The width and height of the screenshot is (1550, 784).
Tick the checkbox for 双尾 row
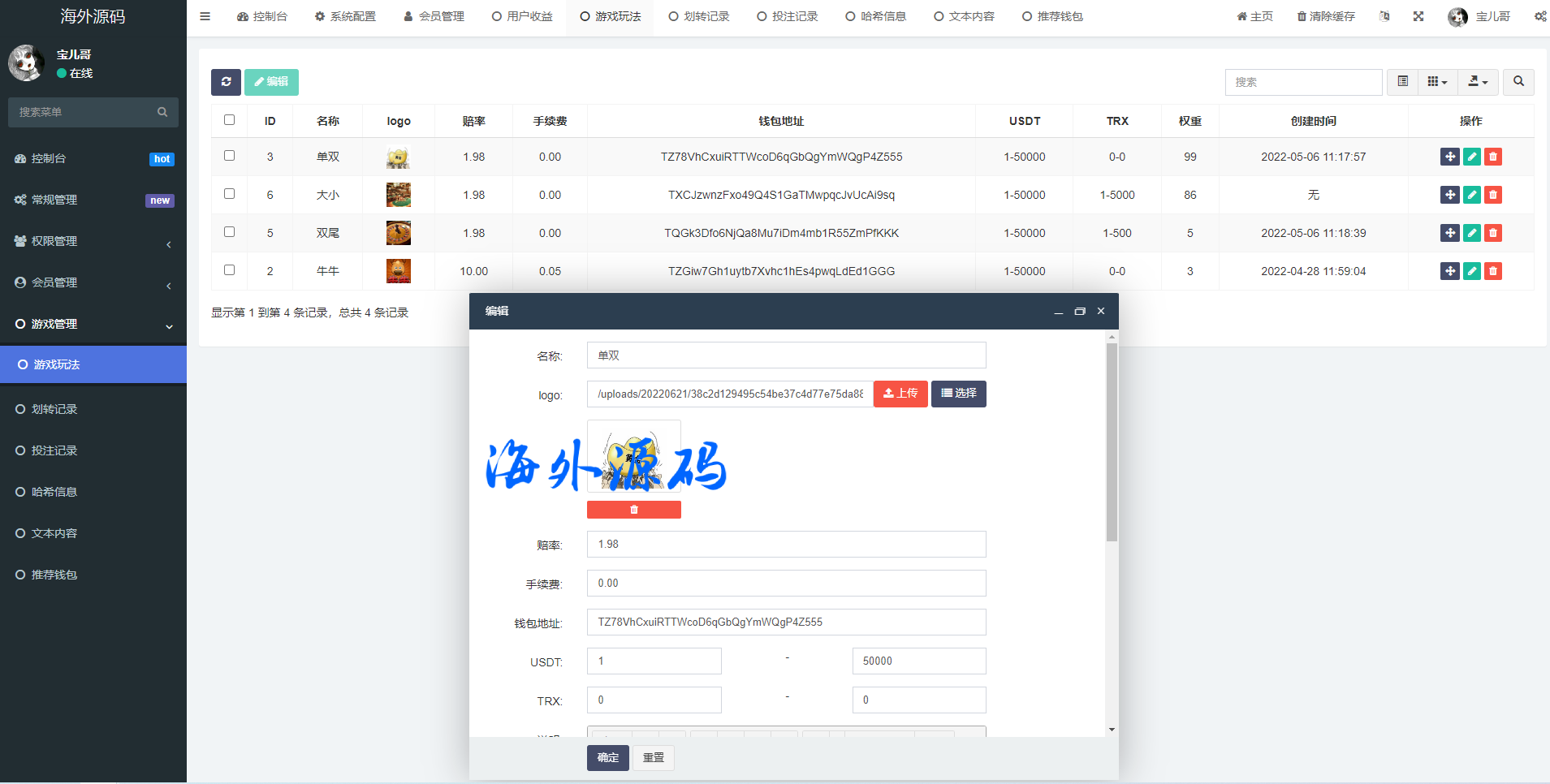point(230,232)
